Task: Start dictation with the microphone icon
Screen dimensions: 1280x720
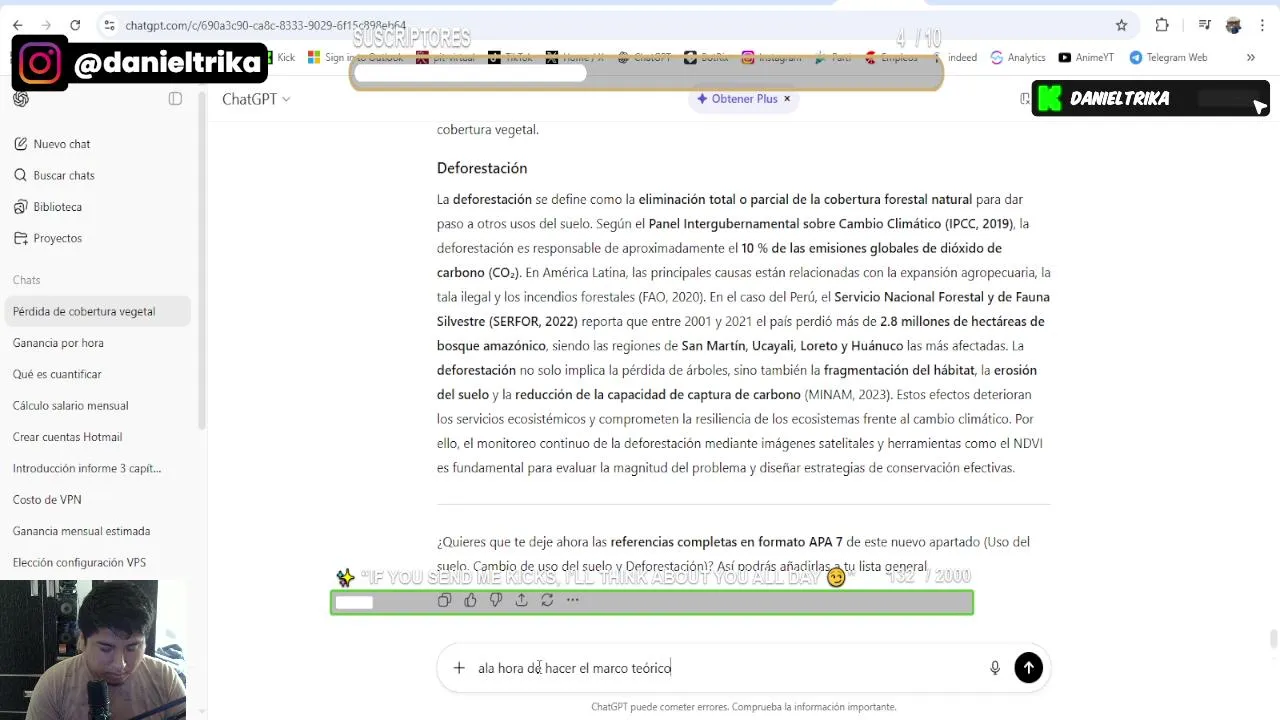Action: [x=995, y=668]
